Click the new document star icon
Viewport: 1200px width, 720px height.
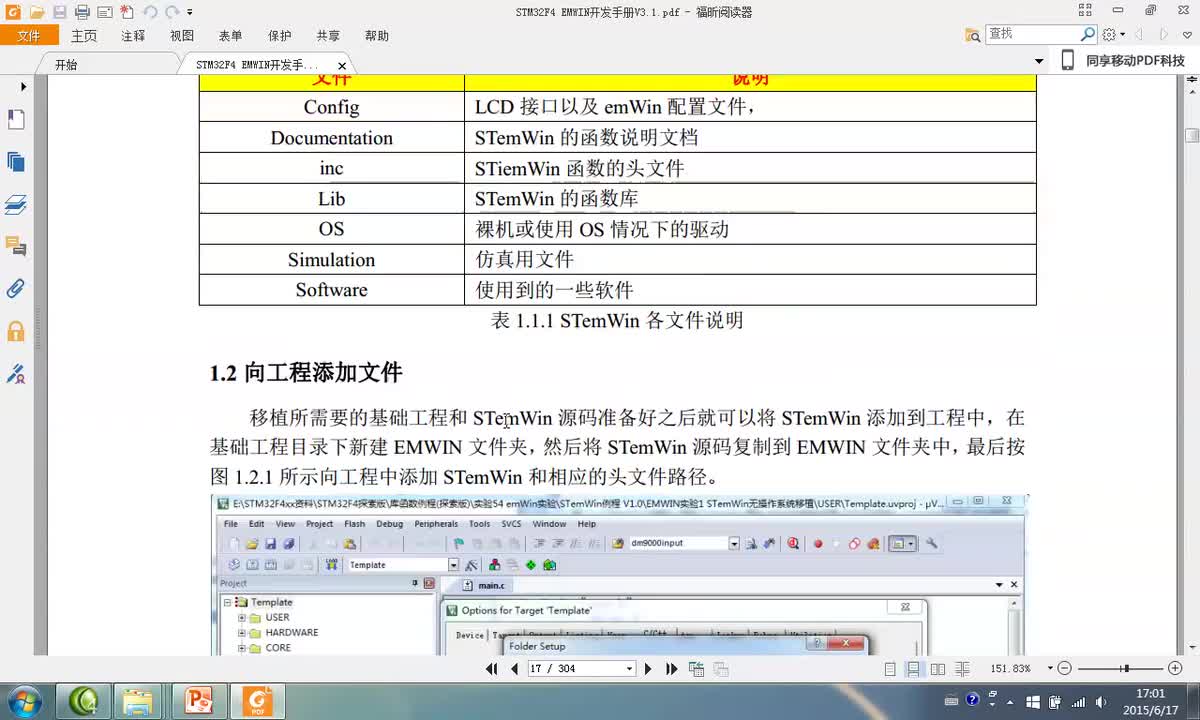(127, 13)
